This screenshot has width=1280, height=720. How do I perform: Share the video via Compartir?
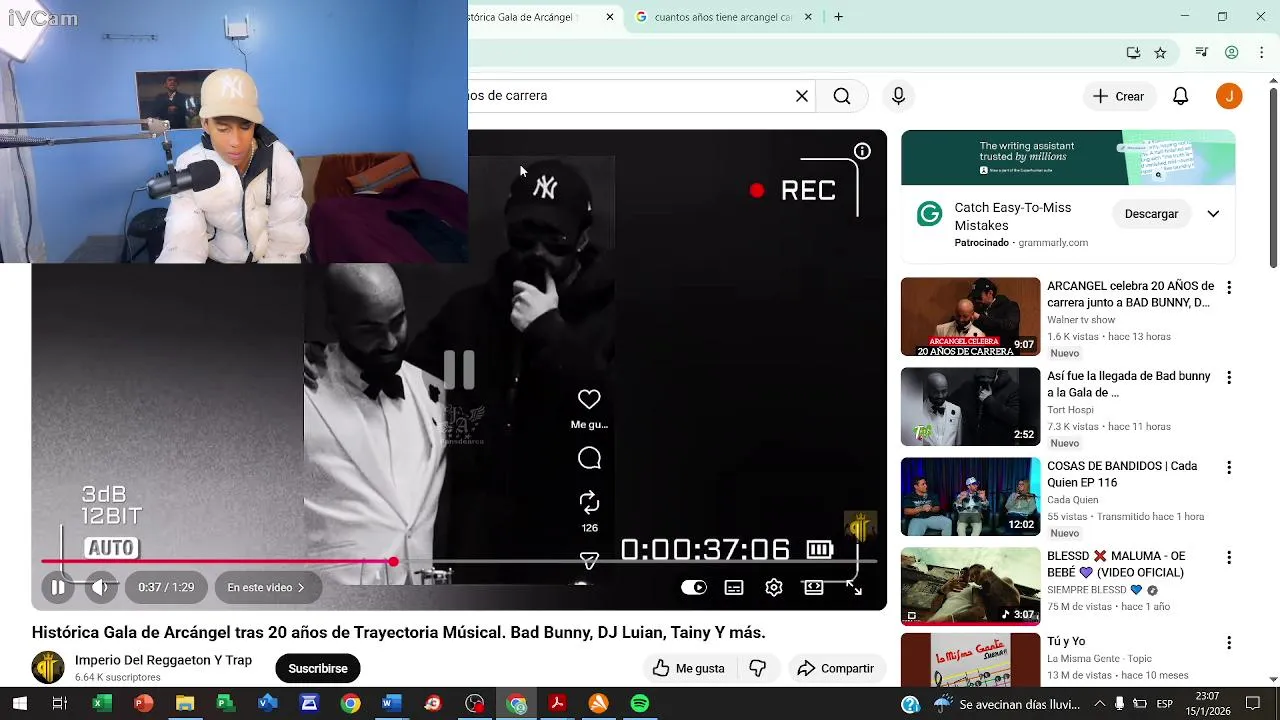[x=836, y=668]
